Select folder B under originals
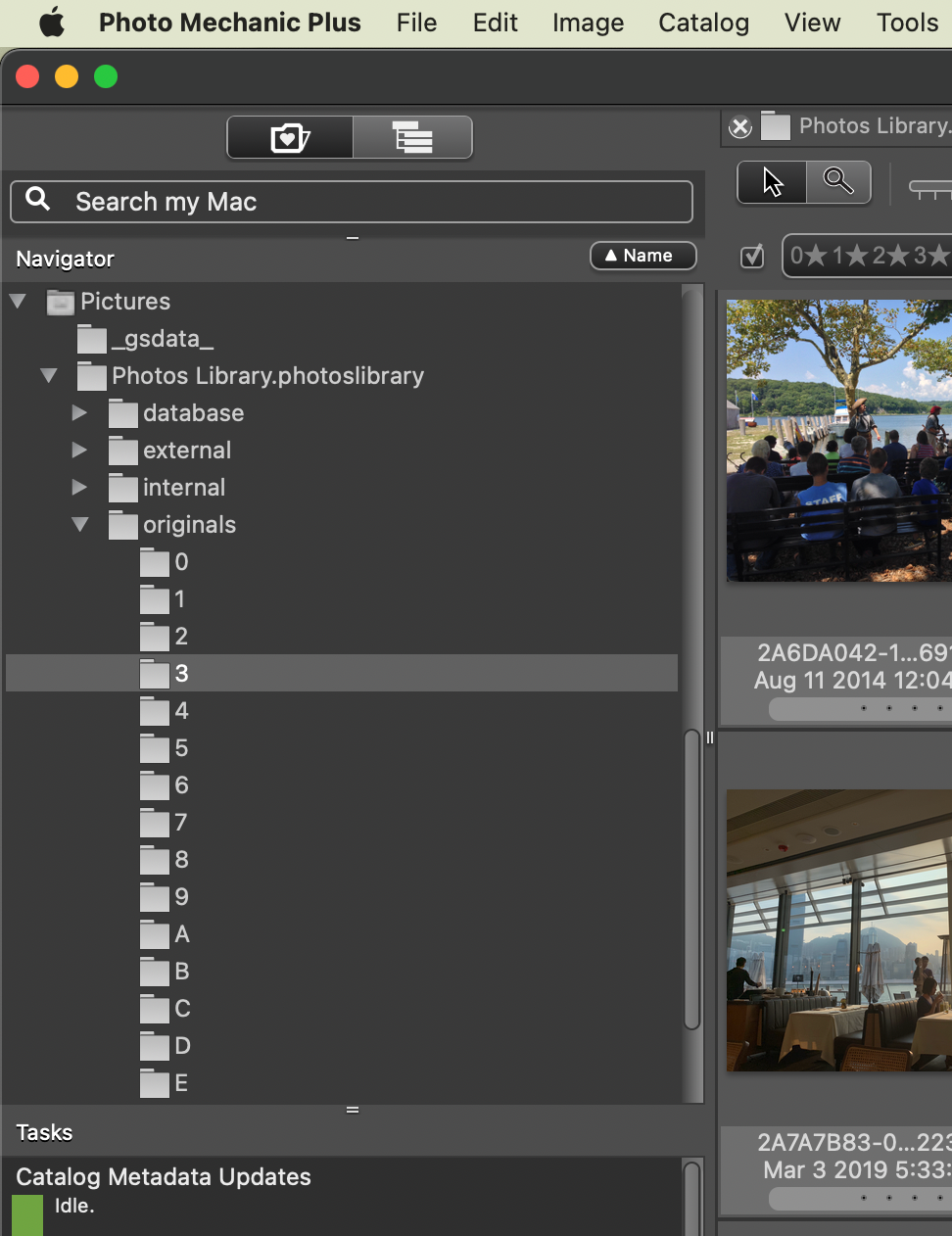Screen dimensions: 952x1236 [182, 972]
